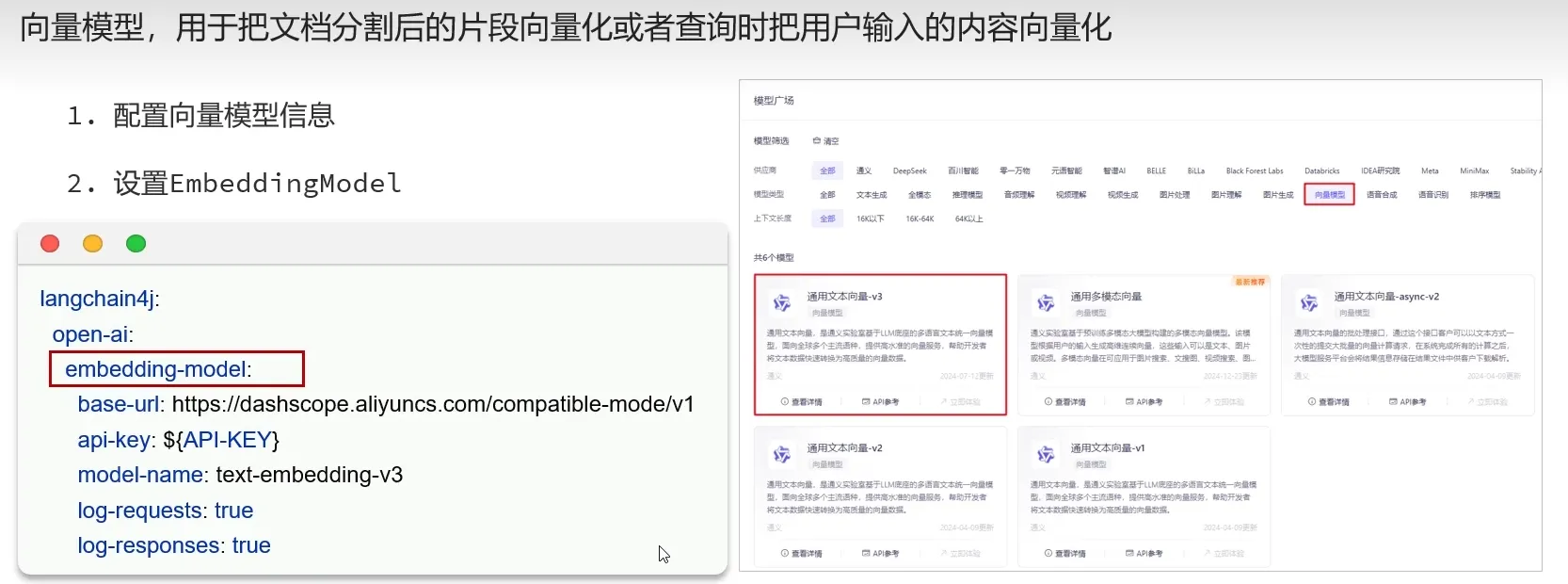Filter providers by DeepSeek
The image size is (1568, 584).
909,171
